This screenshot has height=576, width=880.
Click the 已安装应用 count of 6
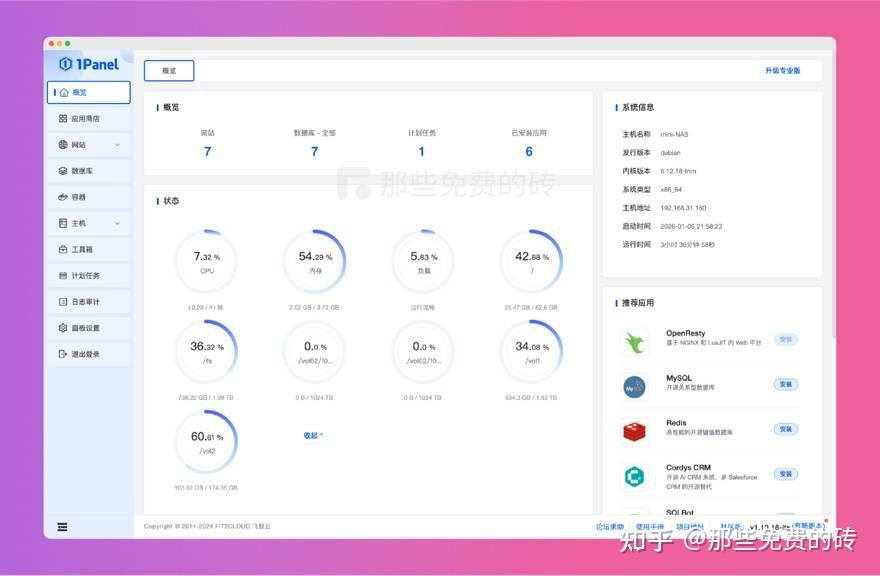point(529,152)
